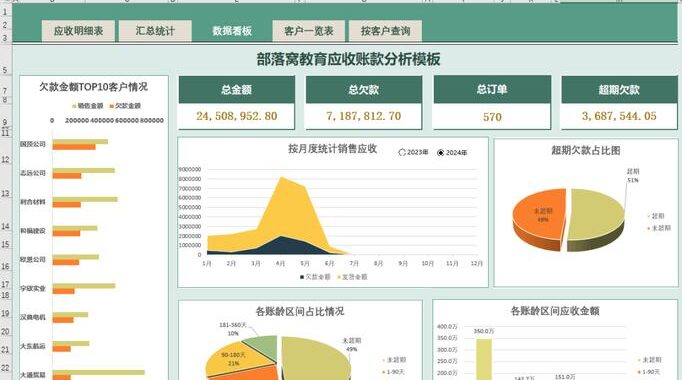Select the value 3,687,544.05
682x380 pixels.
[619, 116]
